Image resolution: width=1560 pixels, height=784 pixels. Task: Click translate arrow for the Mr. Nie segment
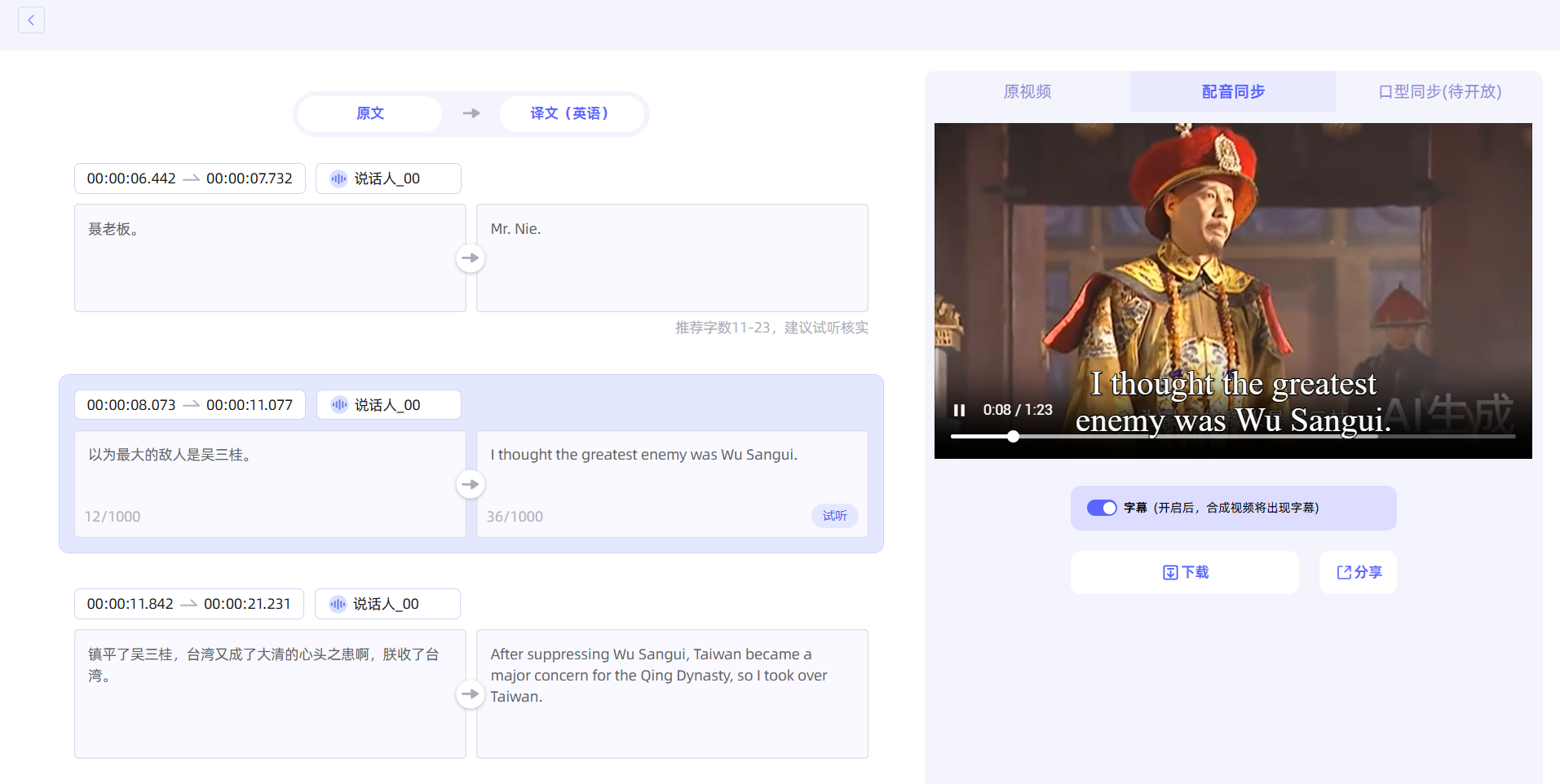(471, 258)
